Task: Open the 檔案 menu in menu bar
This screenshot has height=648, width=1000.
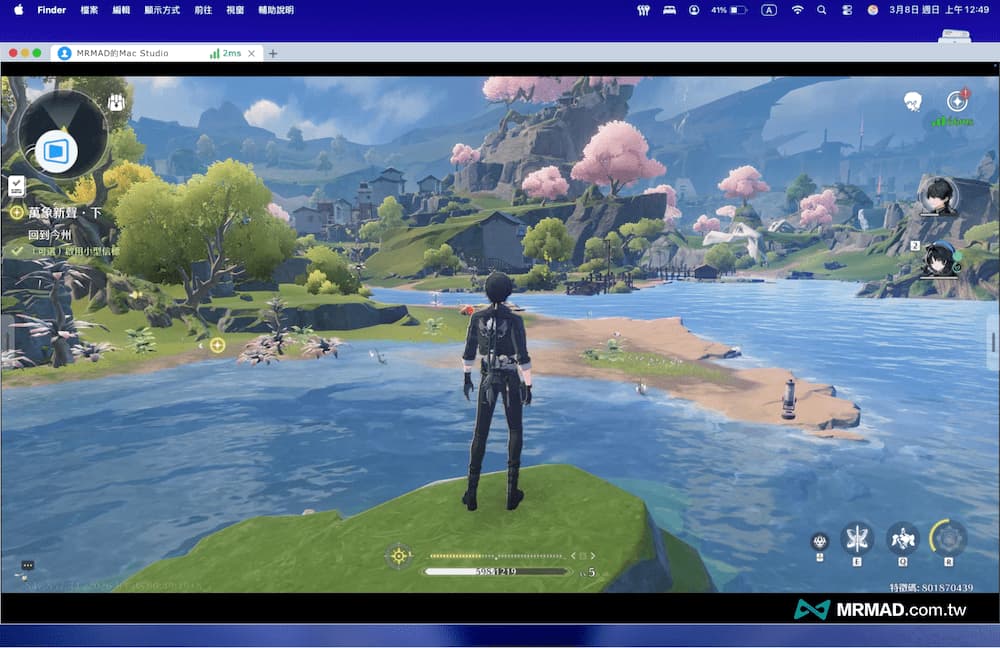Action: click(89, 10)
